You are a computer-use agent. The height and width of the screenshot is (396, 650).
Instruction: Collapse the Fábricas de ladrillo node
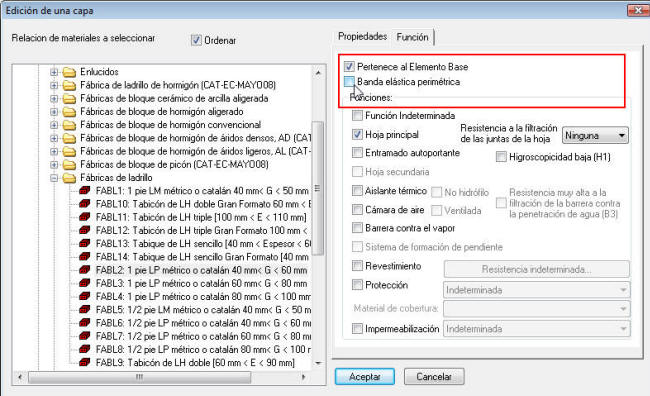point(54,178)
